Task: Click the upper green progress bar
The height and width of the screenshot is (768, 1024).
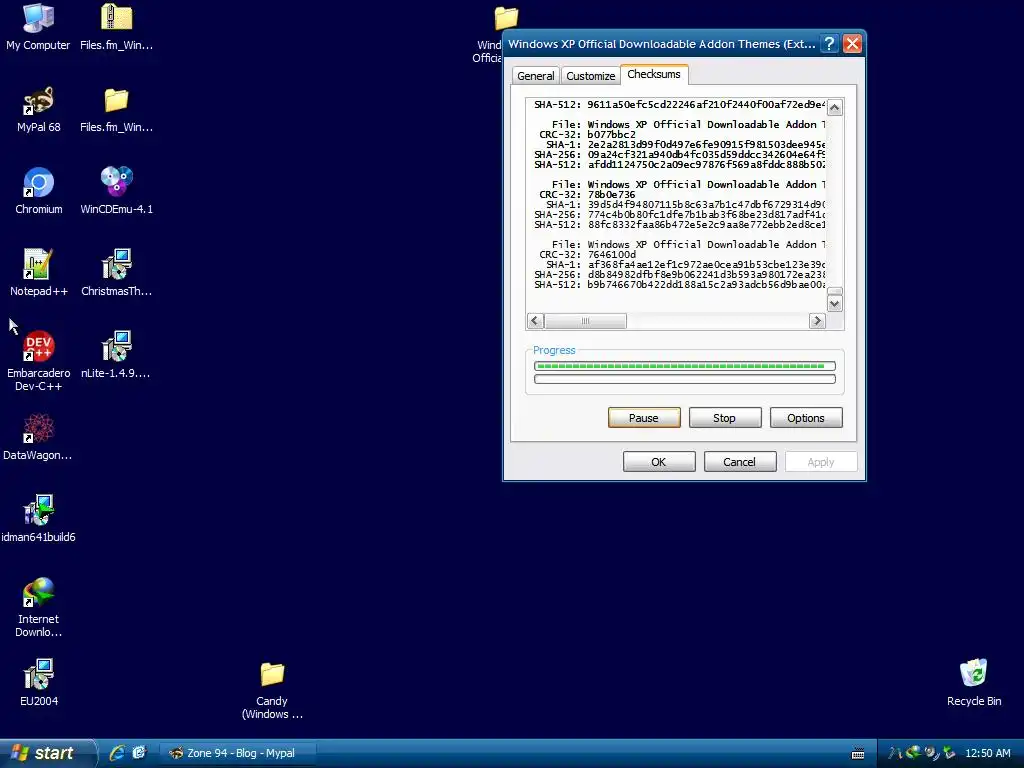Action: coord(684,366)
